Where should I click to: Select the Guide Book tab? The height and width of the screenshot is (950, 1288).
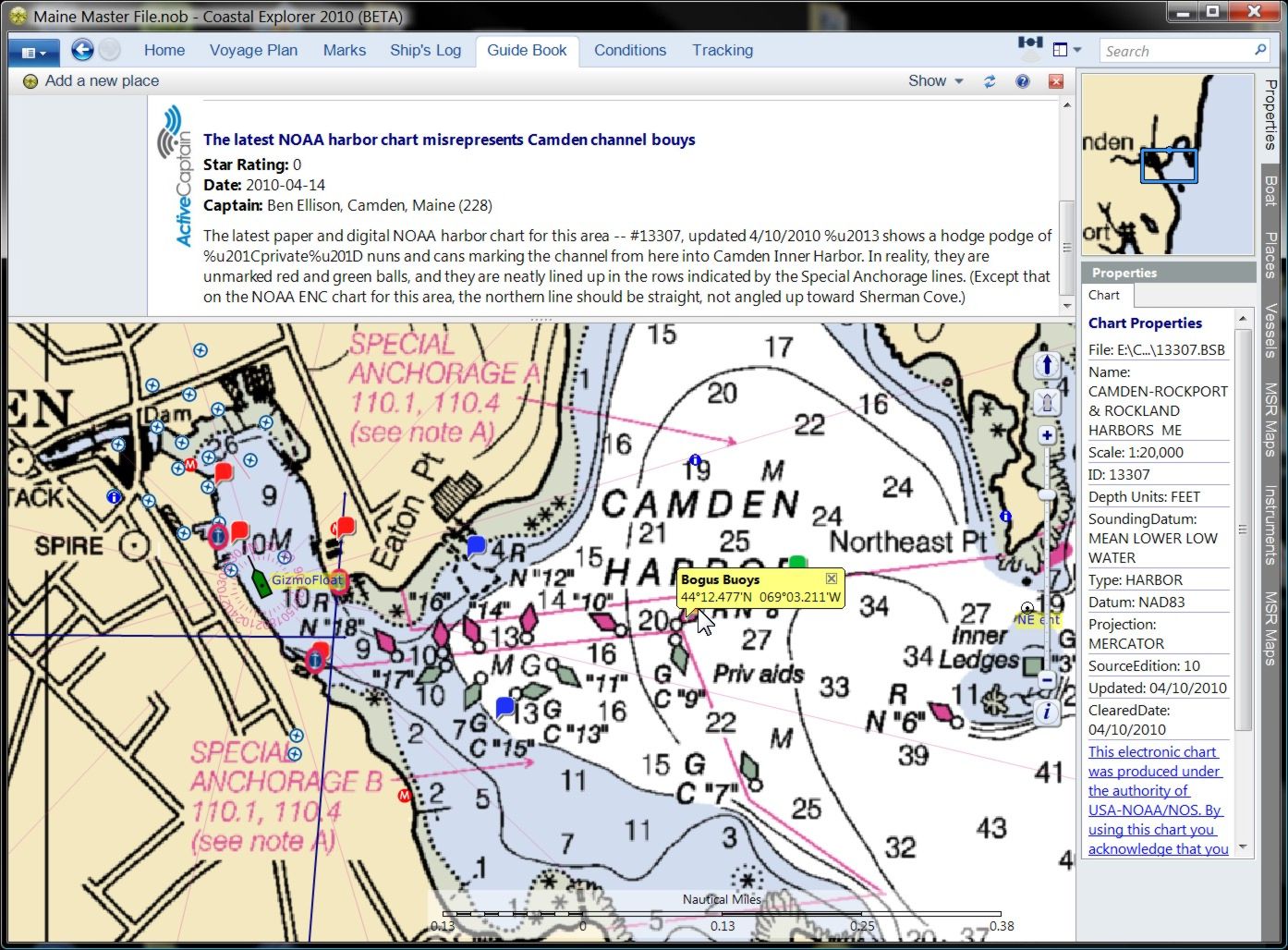tap(527, 51)
